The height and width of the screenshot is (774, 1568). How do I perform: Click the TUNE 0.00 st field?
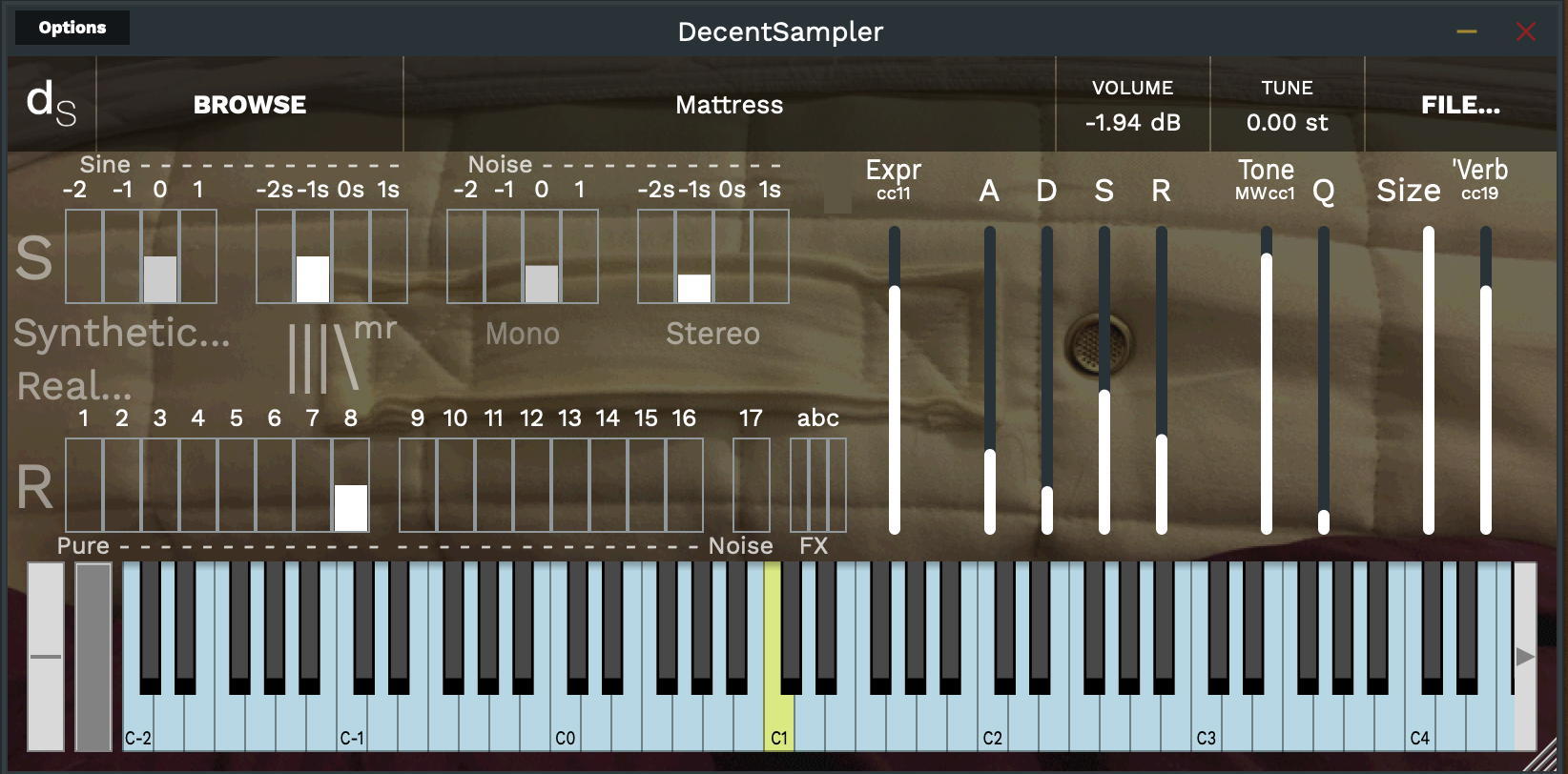click(1288, 105)
